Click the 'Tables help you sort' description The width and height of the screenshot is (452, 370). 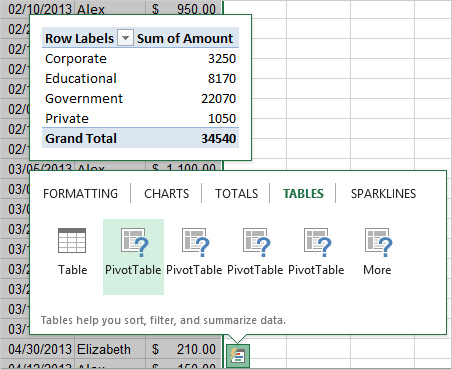(163, 320)
